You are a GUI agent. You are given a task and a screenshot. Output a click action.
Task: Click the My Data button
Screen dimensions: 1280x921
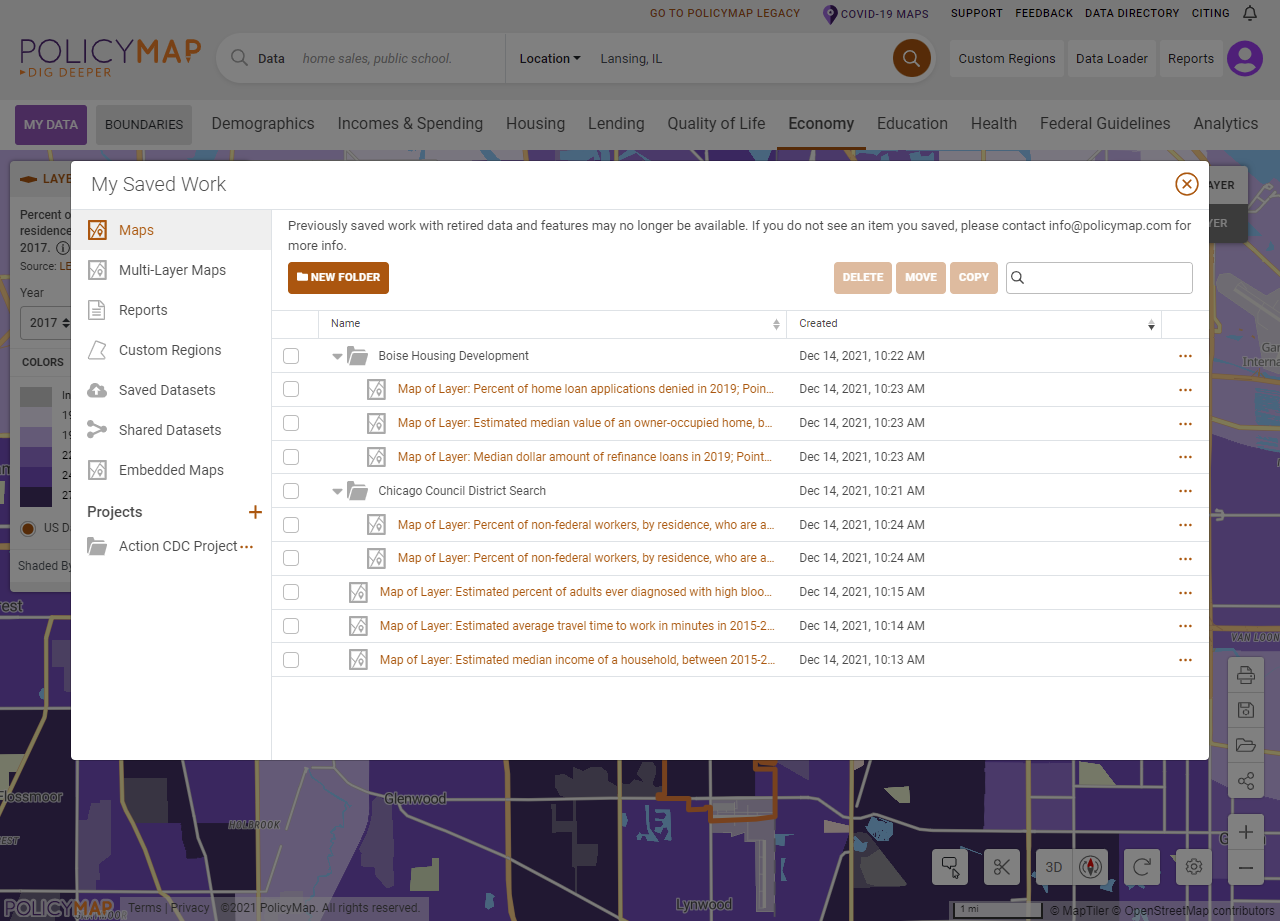point(51,125)
